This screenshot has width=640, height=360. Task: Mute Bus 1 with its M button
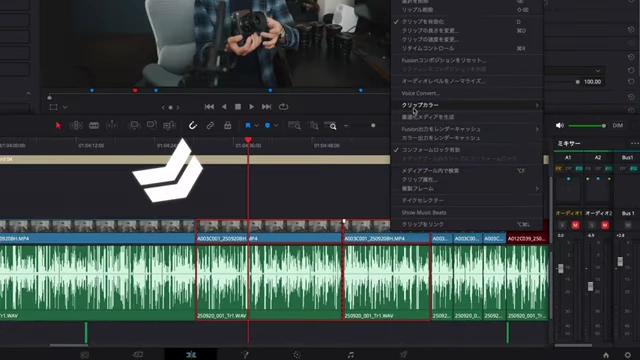(628, 225)
